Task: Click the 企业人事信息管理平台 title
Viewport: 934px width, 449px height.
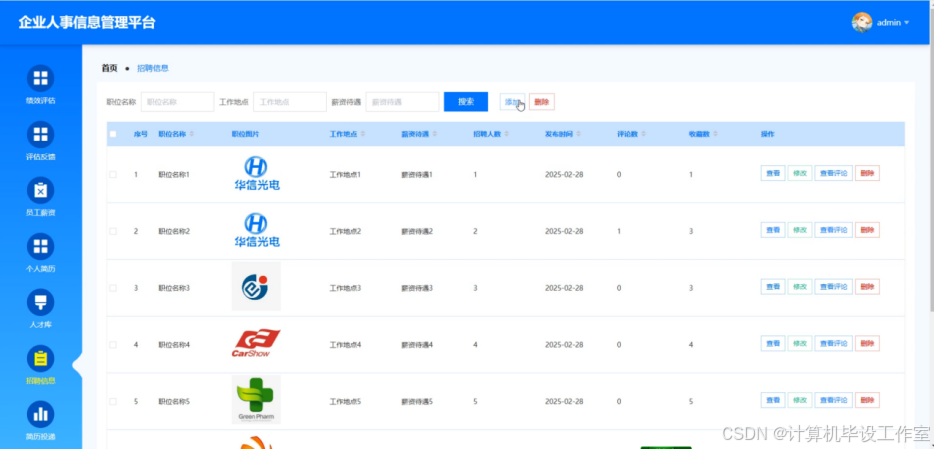Action: point(87,23)
